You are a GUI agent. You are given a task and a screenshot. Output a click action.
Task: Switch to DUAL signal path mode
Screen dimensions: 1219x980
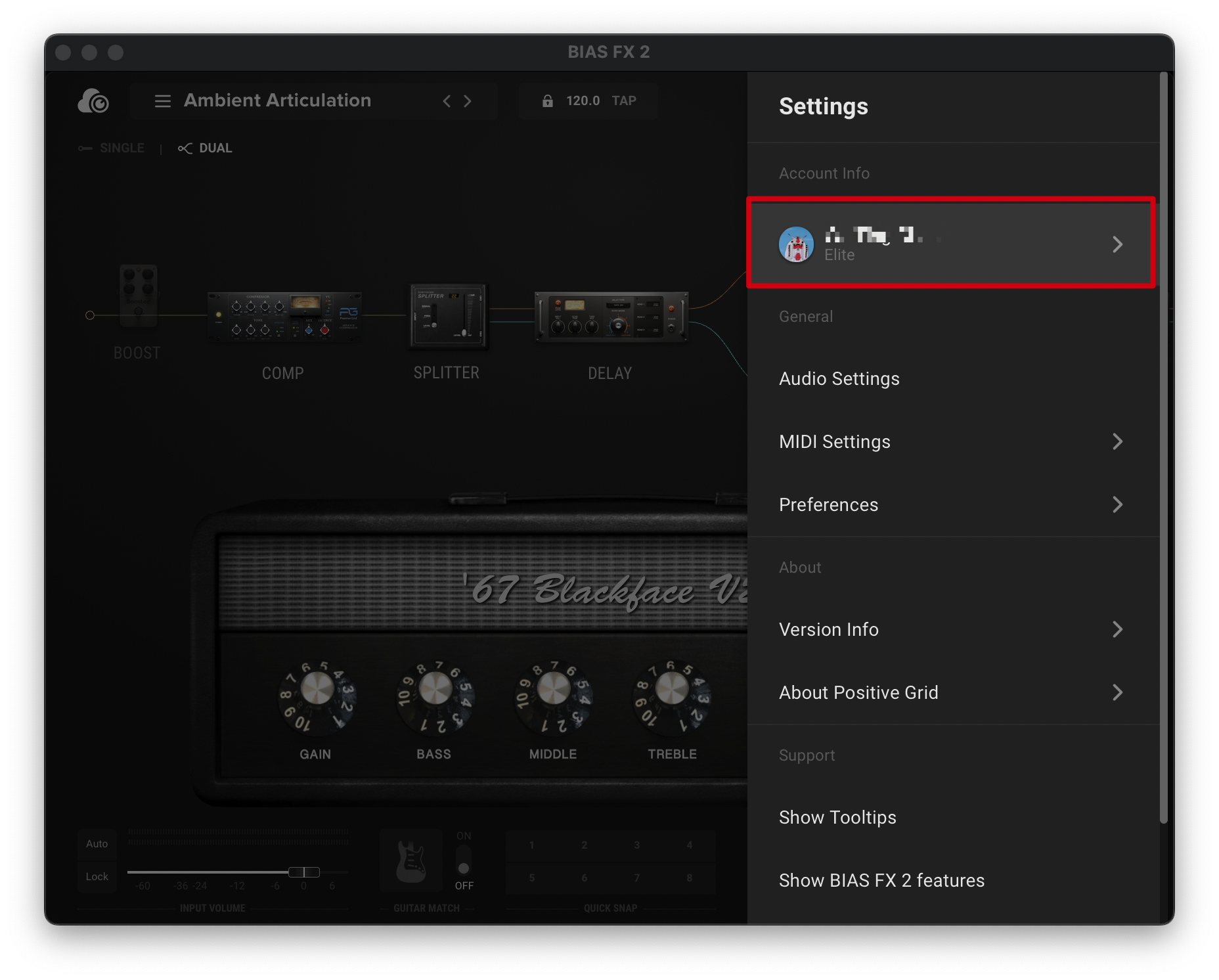(205, 148)
